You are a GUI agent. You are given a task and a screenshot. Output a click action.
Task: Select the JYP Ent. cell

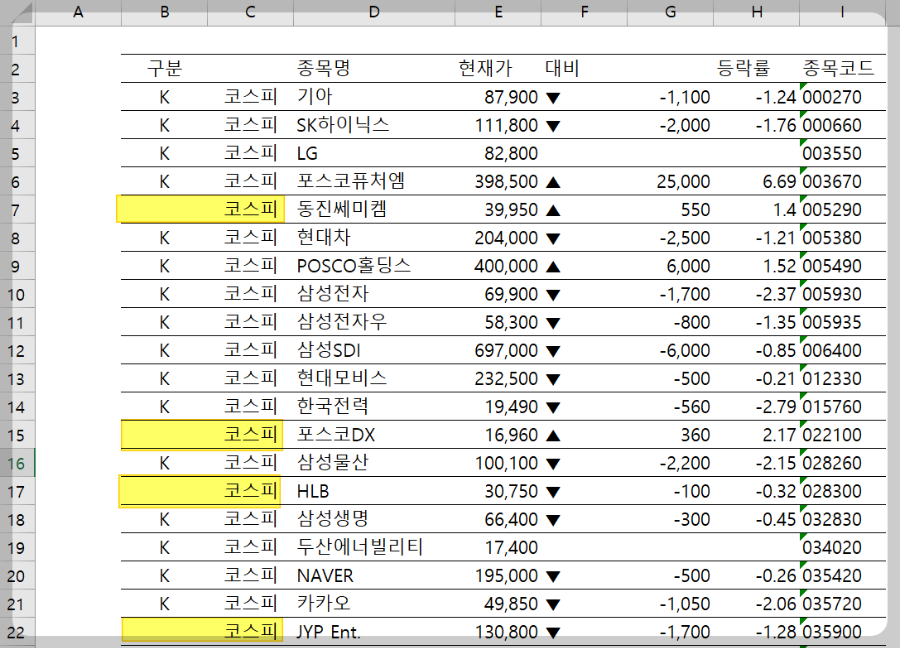(374, 632)
